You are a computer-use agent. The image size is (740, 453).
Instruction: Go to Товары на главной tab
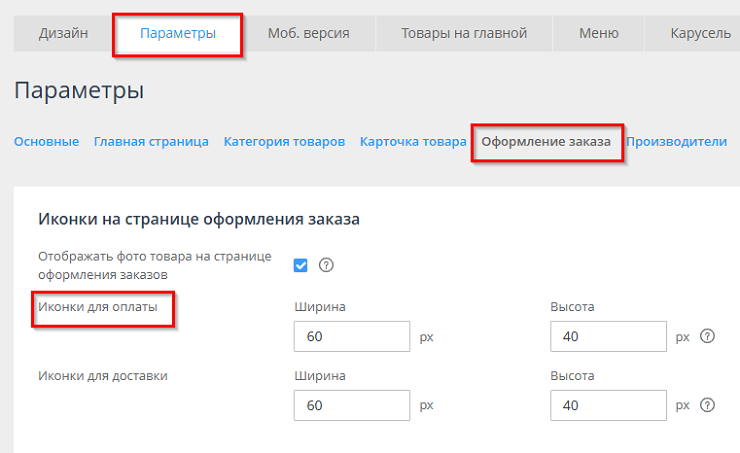[463, 34]
